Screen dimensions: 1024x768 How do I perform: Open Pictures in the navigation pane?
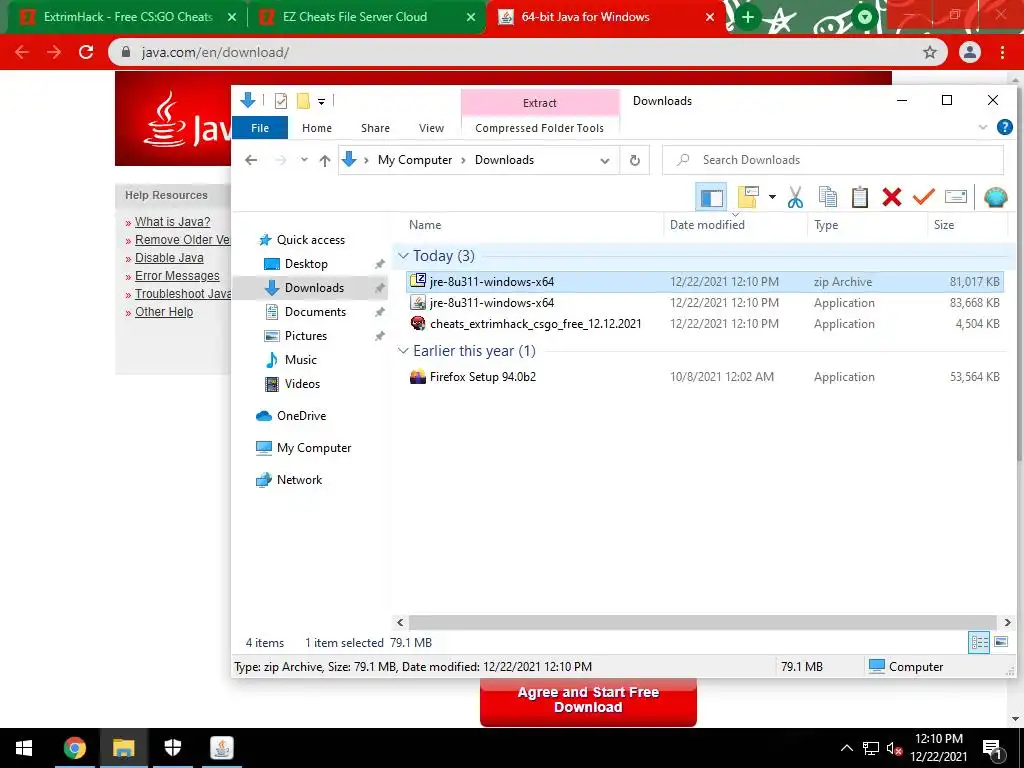point(306,336)
